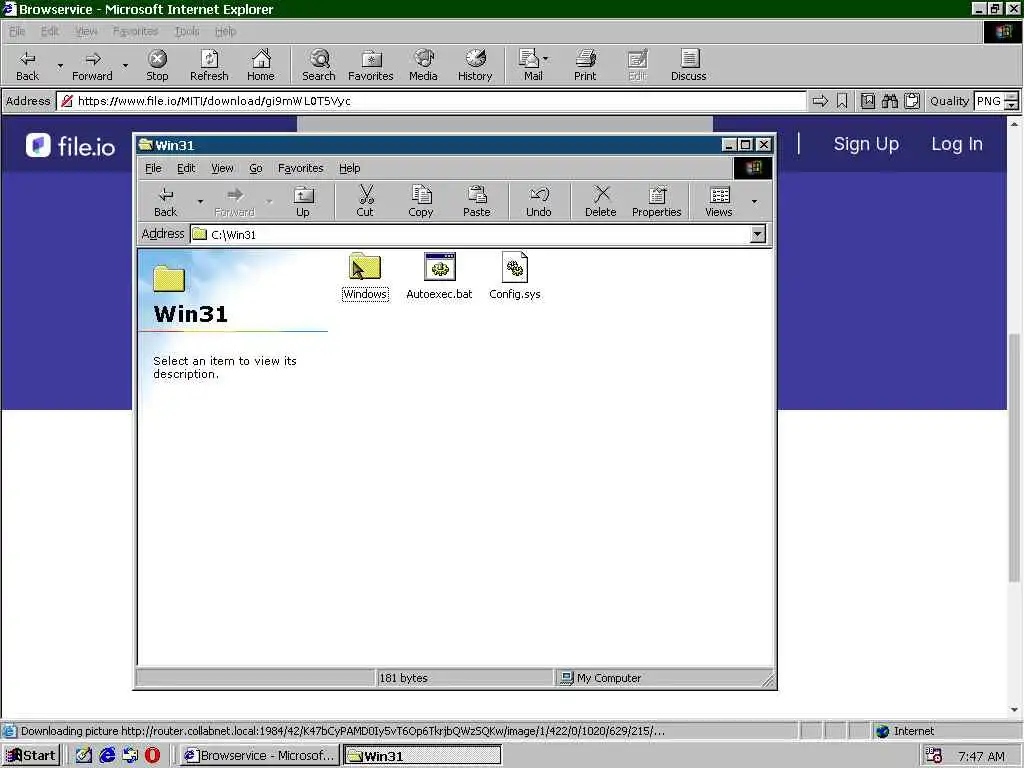Go to Home page in Internet Explorer
Image resolution: width=1024 pixels, height=768 pixels.
(x=261, y=65)
